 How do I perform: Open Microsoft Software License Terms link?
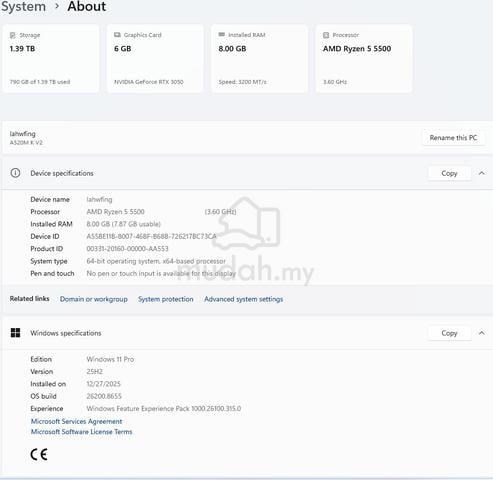pos(81,432)
